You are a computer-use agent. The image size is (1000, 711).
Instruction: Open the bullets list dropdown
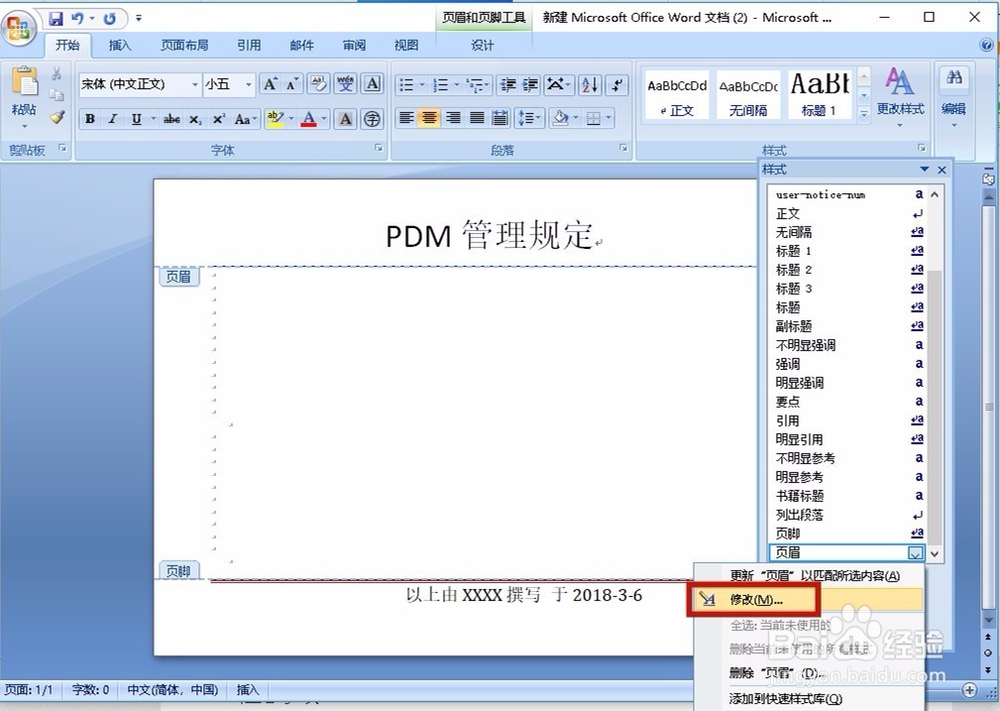coord(422,85)
